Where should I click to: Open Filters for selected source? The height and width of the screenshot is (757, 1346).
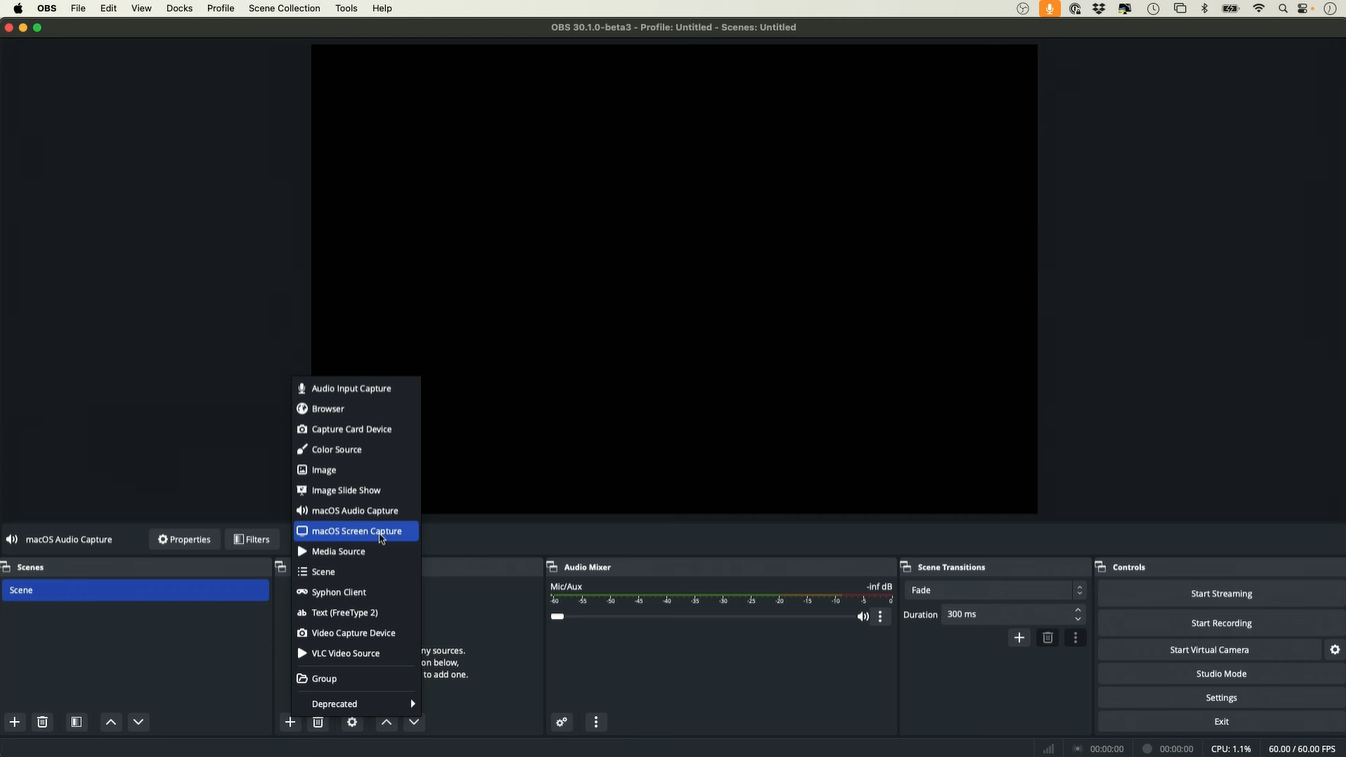coord(252,540)
